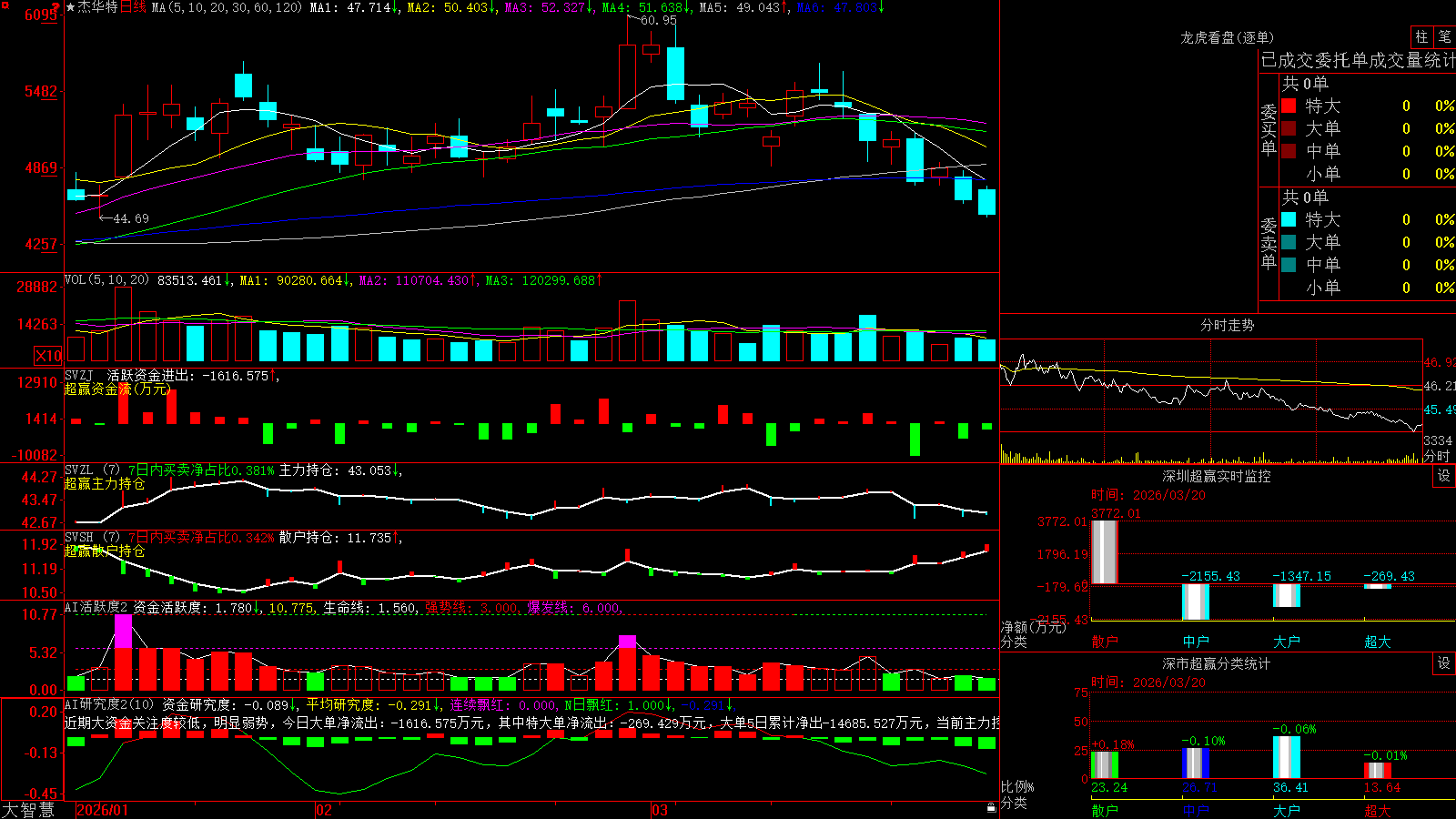This screenshot has height=819, width=1456.
Task: Click the 60.95 high price annotation
Action: pyautogui.click(x=658, y=20)
